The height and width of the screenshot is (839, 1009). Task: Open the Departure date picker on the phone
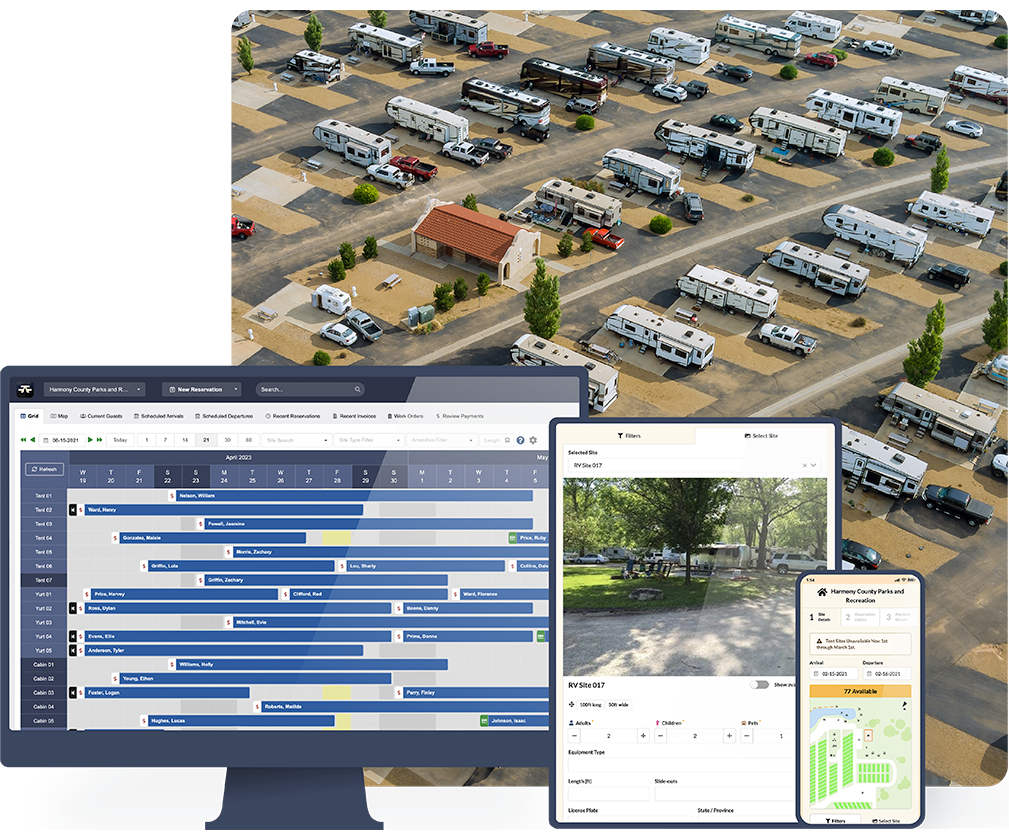tap(887, 674)
